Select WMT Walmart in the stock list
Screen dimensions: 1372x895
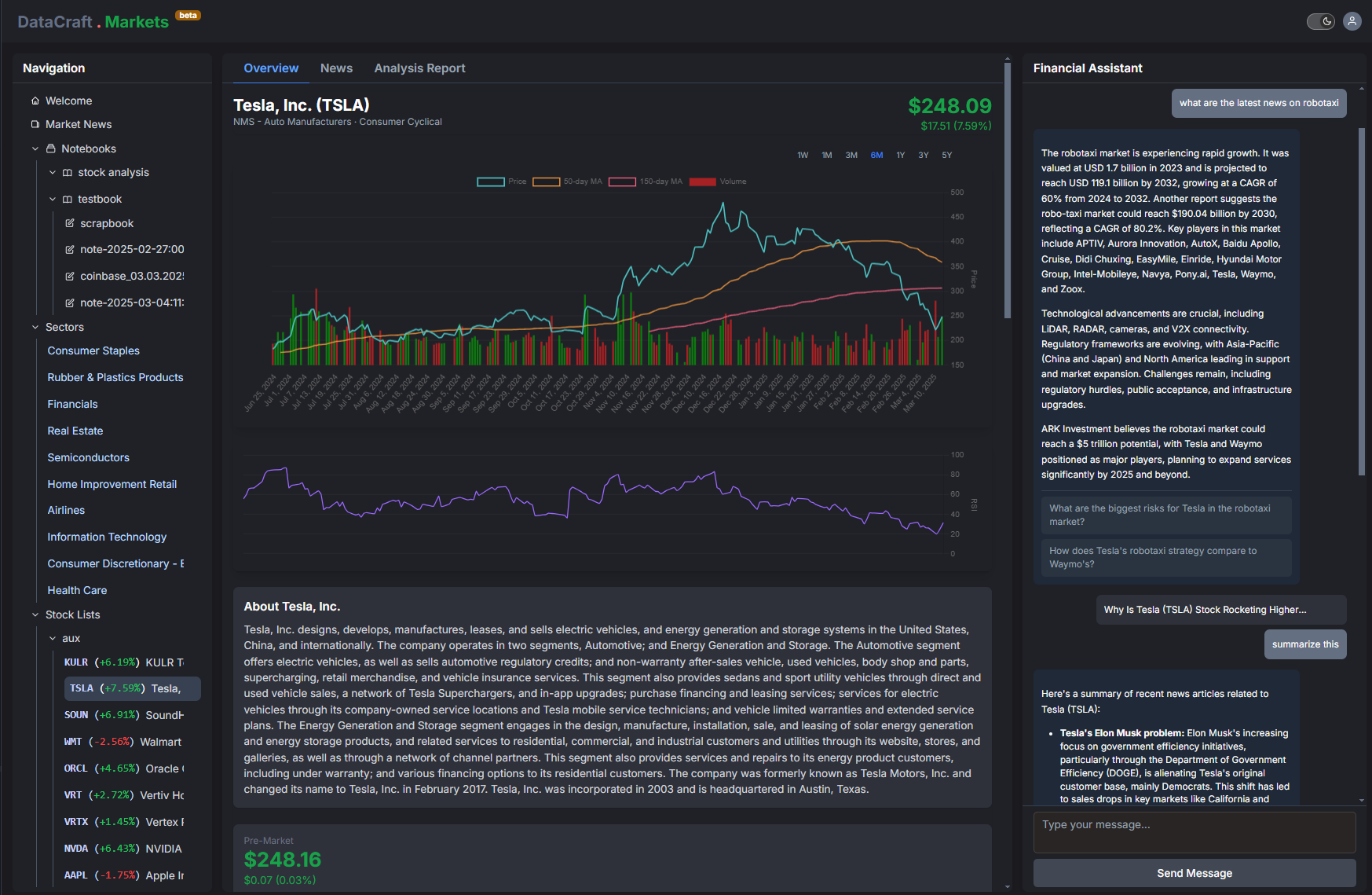[x=124, y=742]
